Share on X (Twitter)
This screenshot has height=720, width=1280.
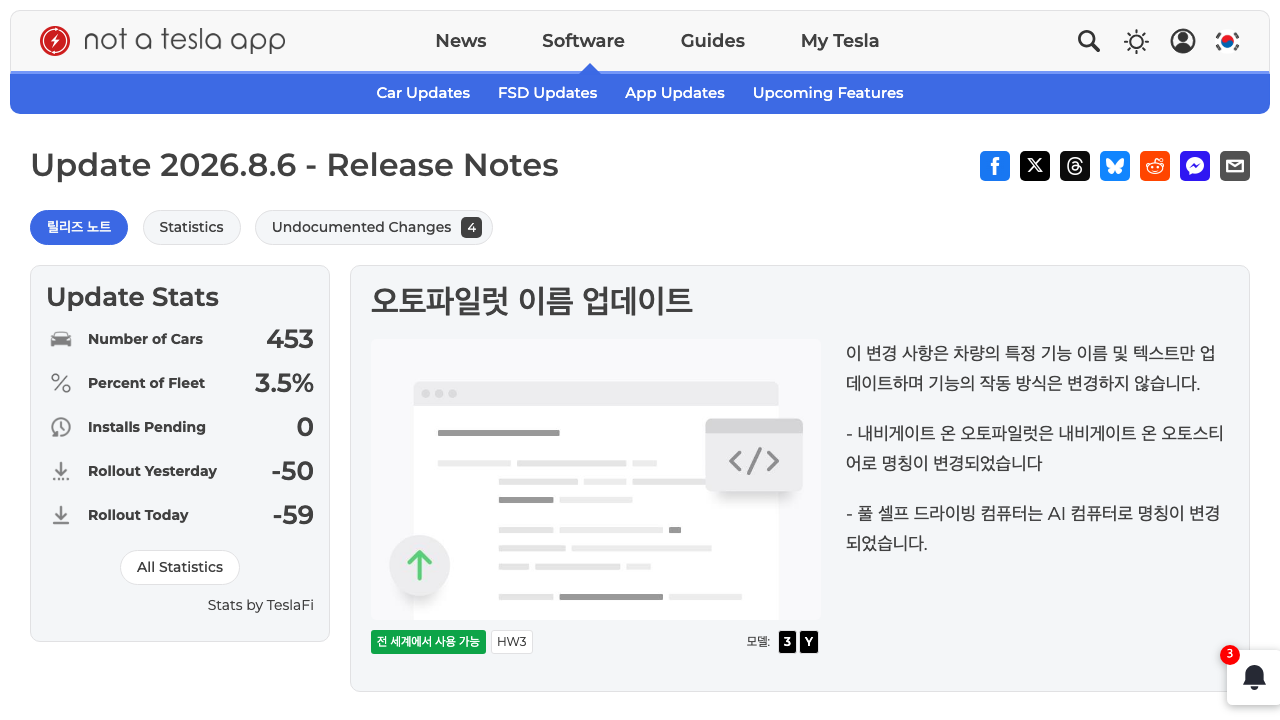click(x=1035, y=166)
